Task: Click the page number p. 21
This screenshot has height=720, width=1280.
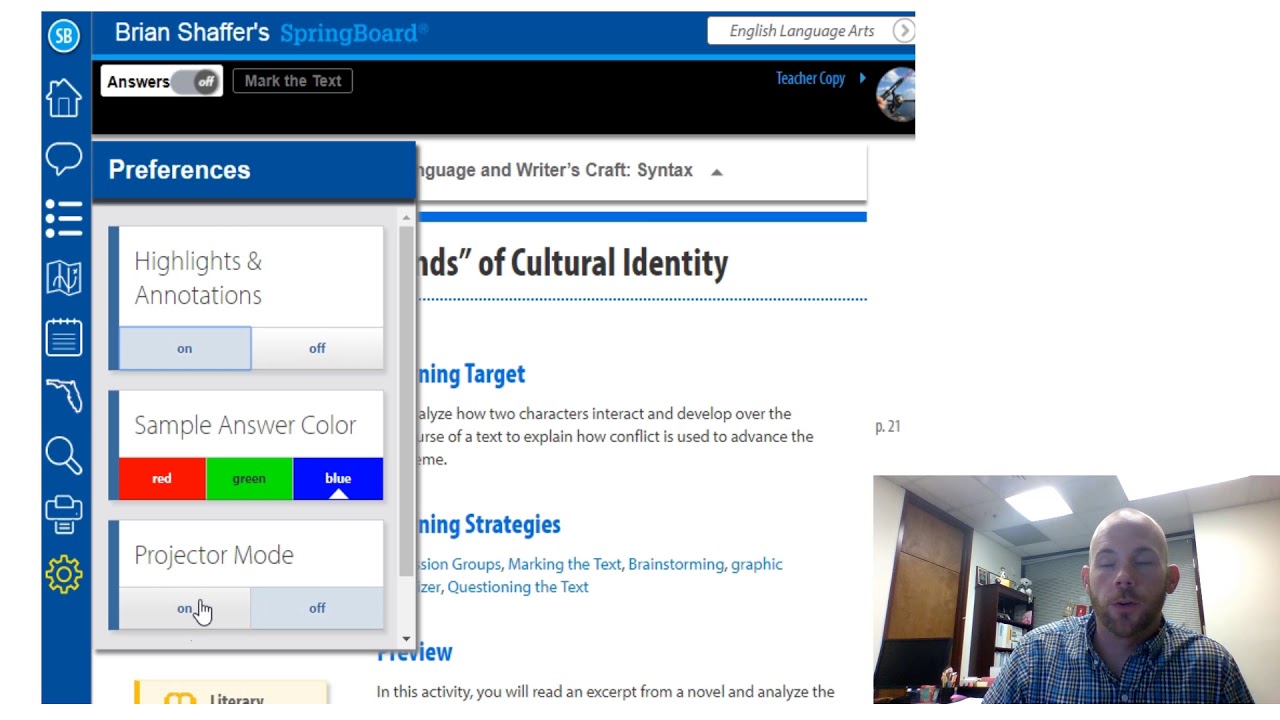Action: pos(888,427)
